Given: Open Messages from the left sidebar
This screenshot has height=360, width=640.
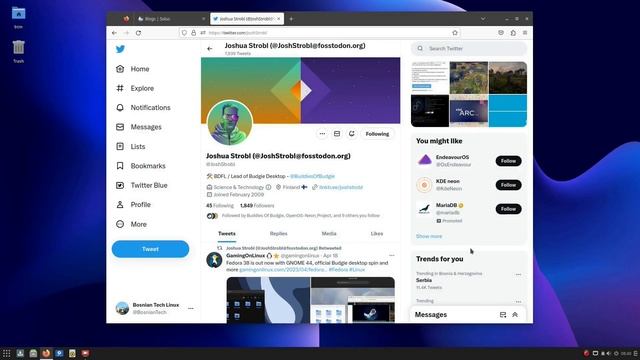Looking at the screenshot, I should 139,127.
